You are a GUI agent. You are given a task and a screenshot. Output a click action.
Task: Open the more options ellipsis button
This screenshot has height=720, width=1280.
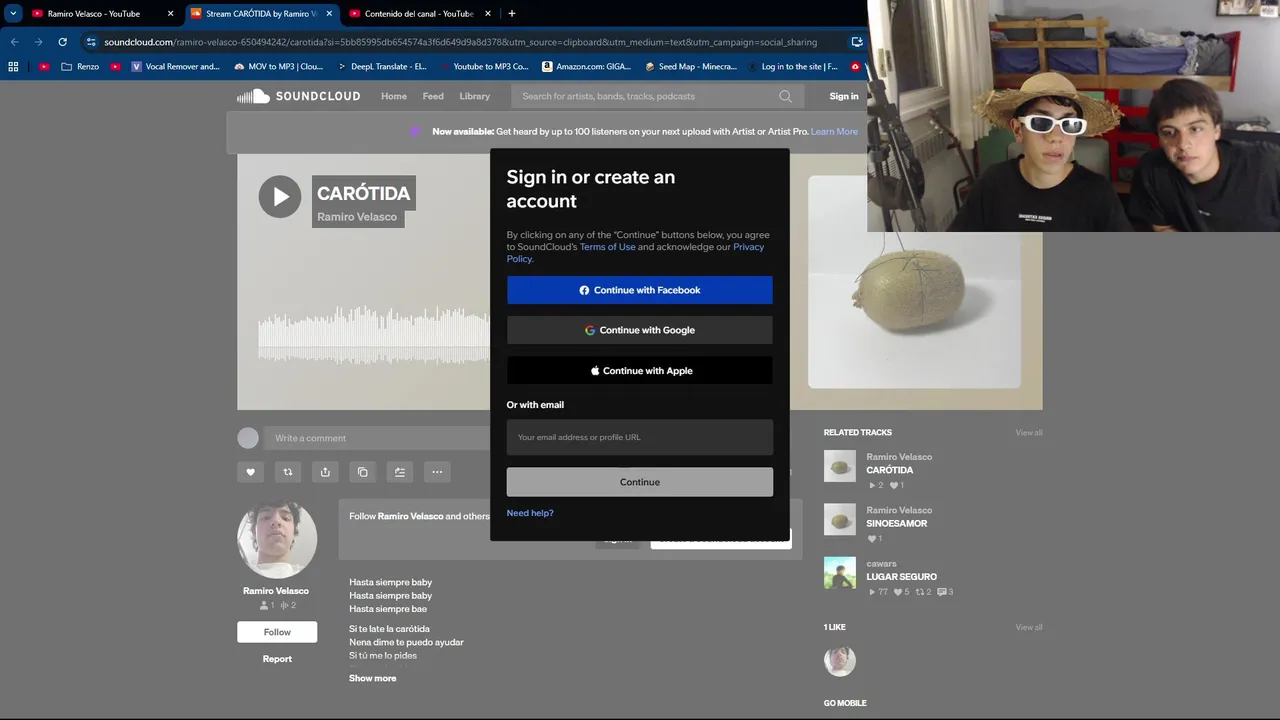tap(437, 472)
